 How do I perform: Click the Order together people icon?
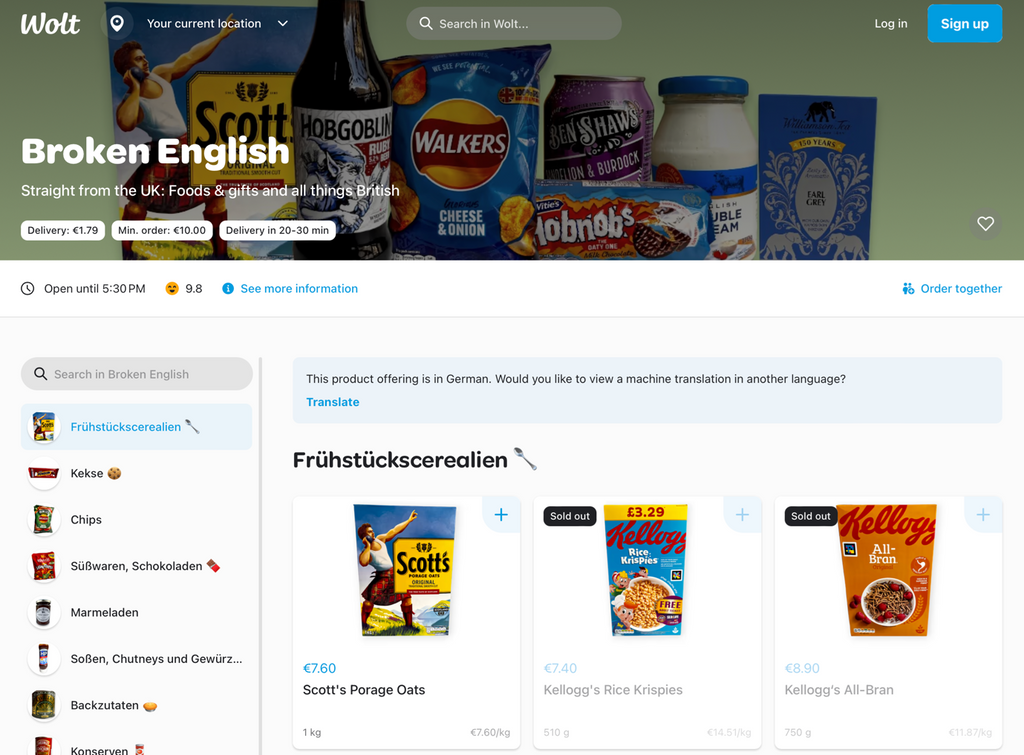(908, 289)
